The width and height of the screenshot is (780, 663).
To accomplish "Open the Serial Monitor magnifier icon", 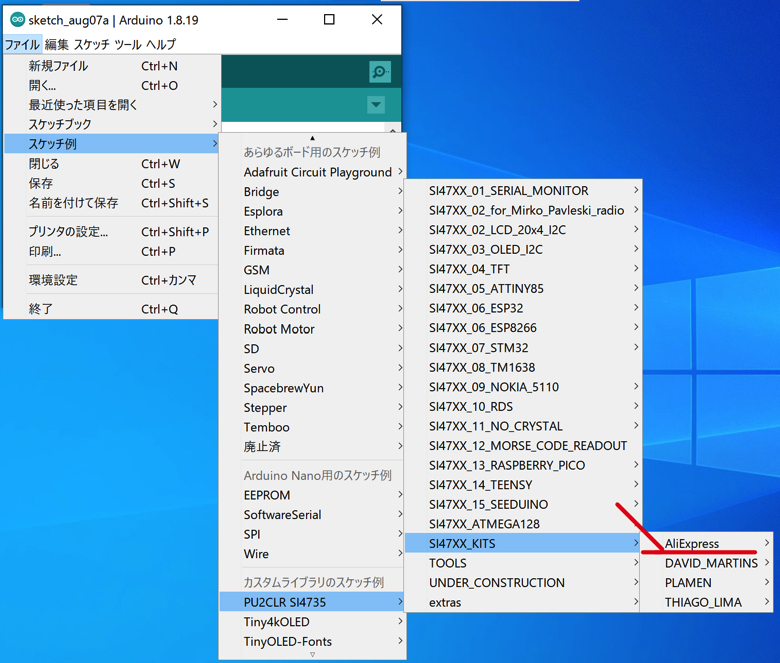I will point(380,72).
